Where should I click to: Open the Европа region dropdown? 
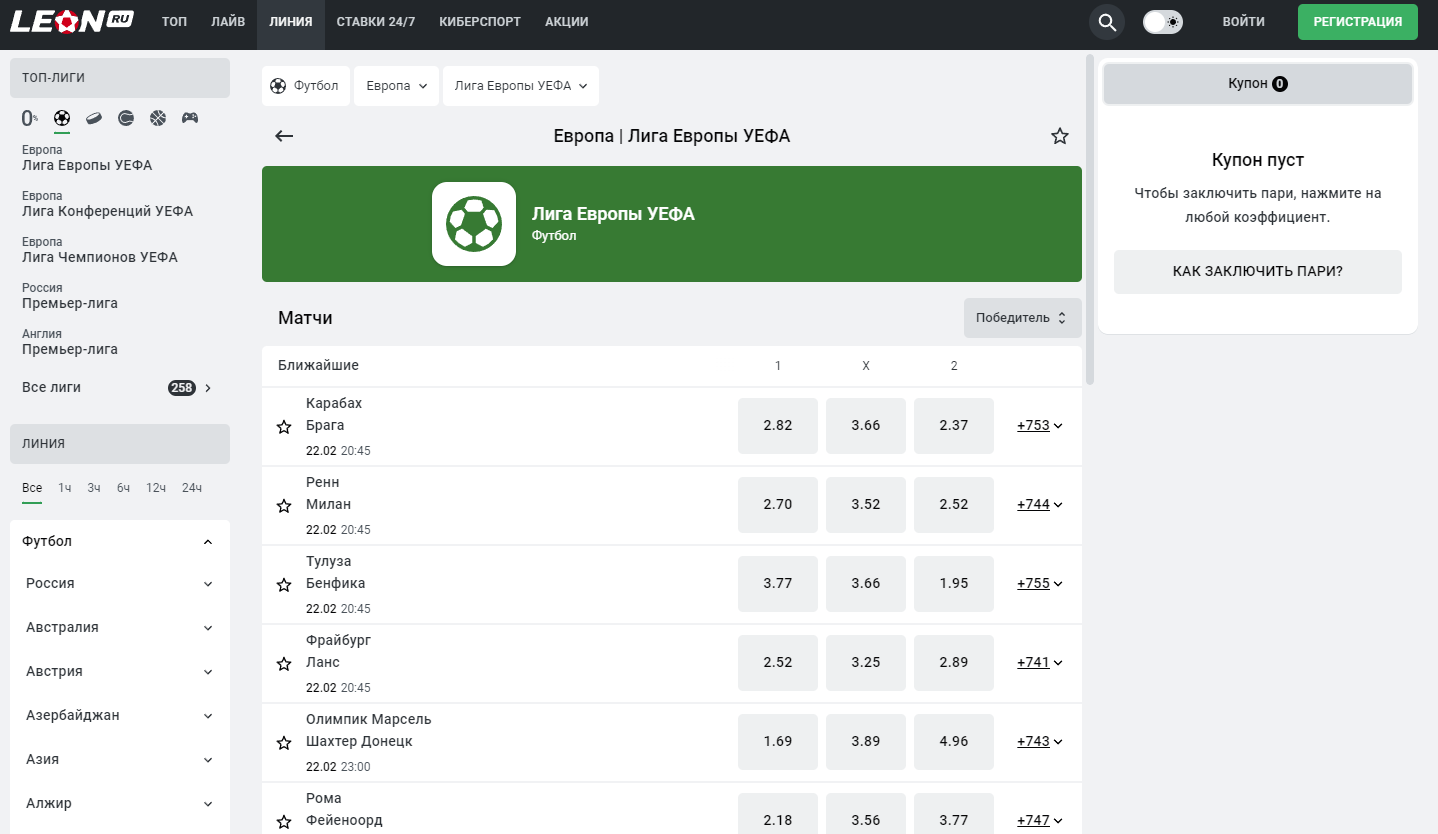(396, 86)
